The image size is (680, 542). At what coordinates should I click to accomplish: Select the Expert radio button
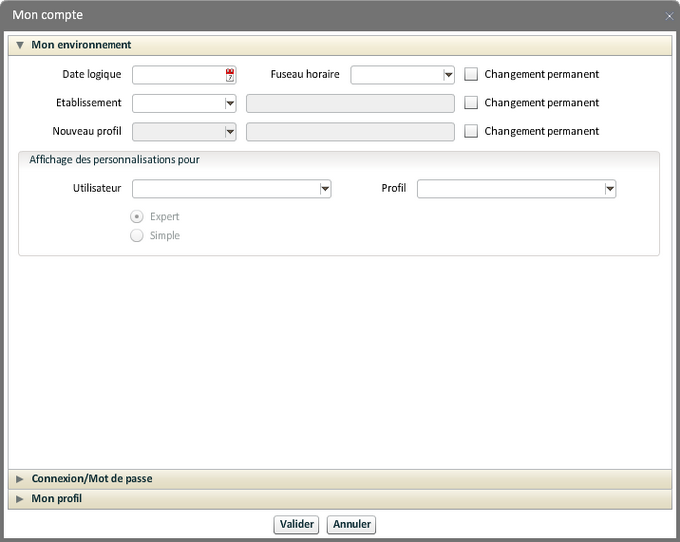(x=137, y=217)
